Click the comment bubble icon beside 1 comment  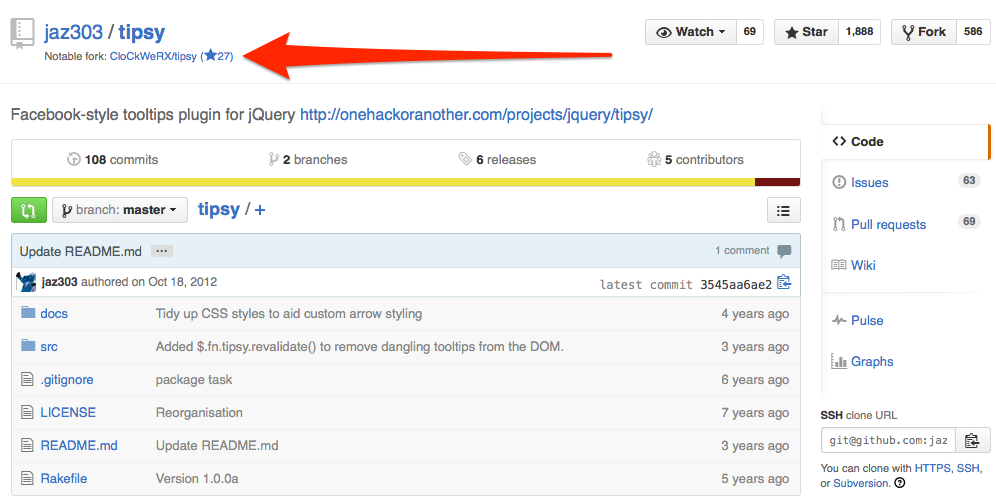pos(784,251)
